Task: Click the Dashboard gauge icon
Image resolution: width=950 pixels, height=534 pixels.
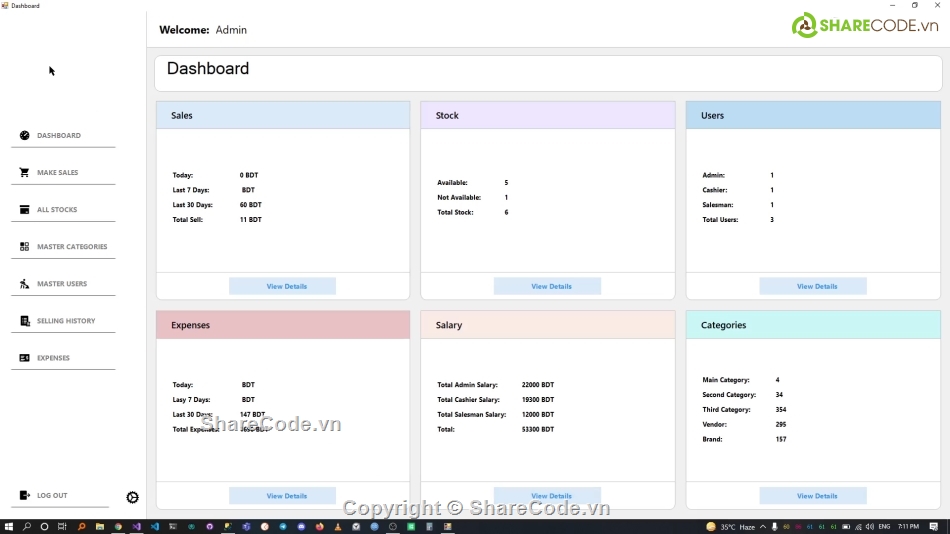Action: (24, 135)
